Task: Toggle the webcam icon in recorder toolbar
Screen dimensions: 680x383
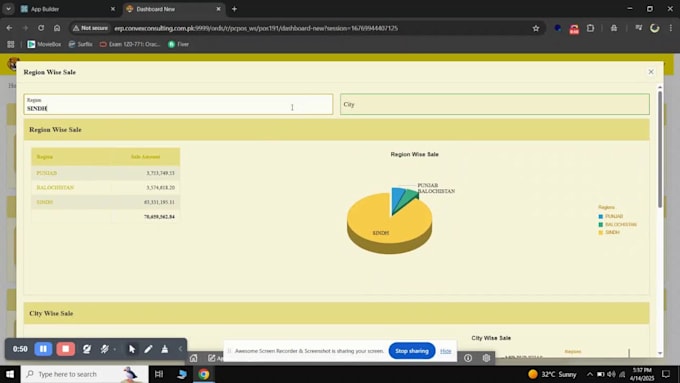Action: 87,349
